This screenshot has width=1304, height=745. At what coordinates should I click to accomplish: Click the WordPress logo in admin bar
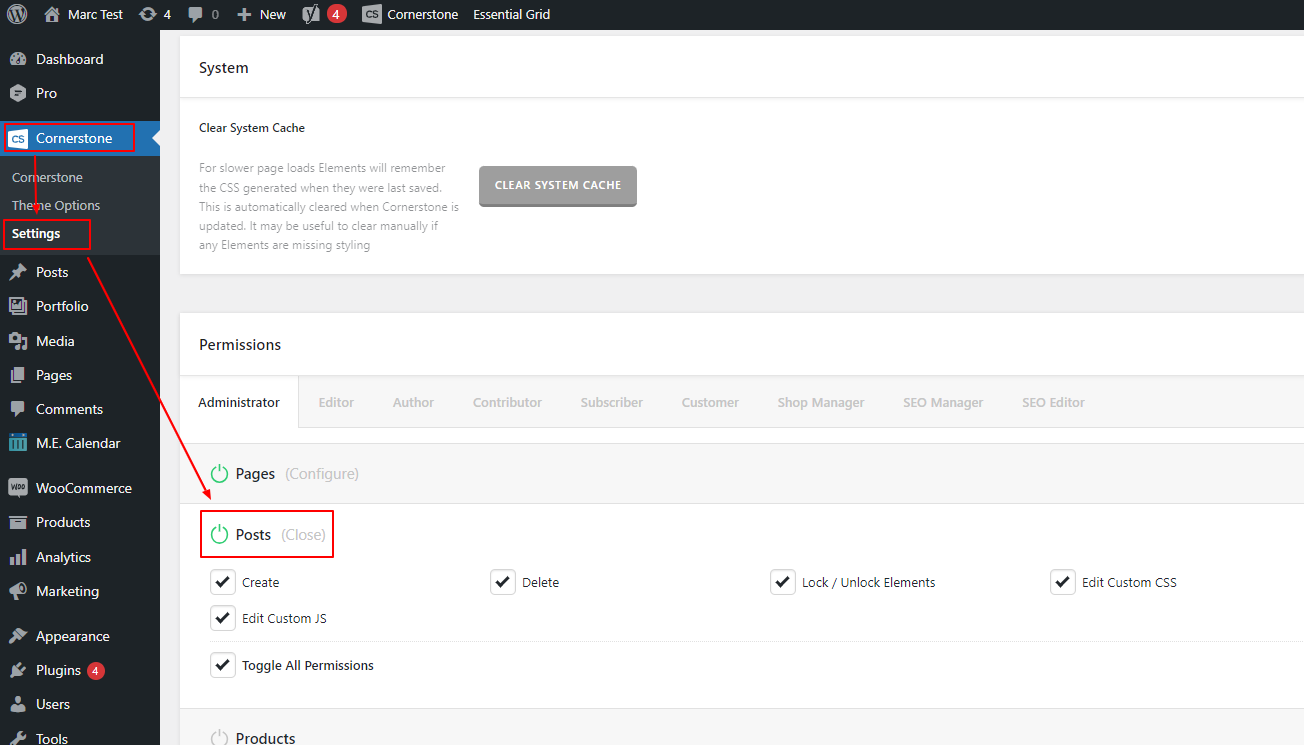coord(17,14)
